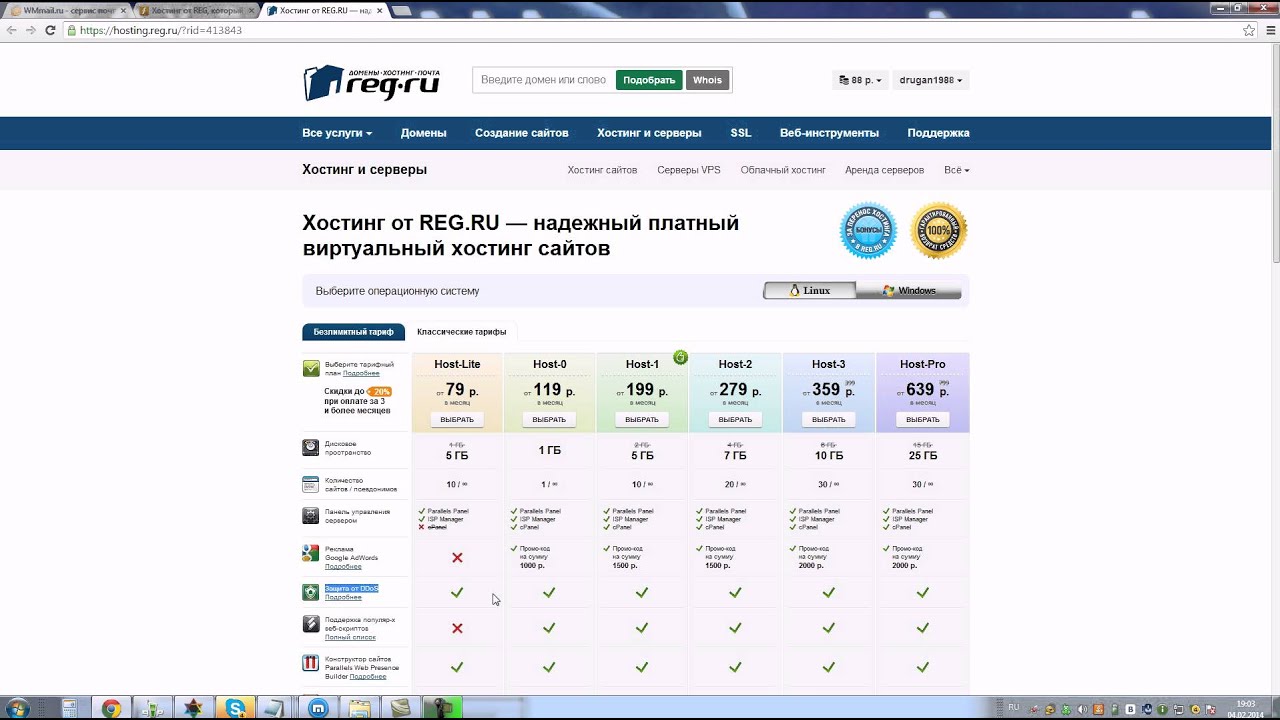Screen dimensions: 1280x720
Task: Switch to 'Безлимитный тариф' tab
Action: 354,332
